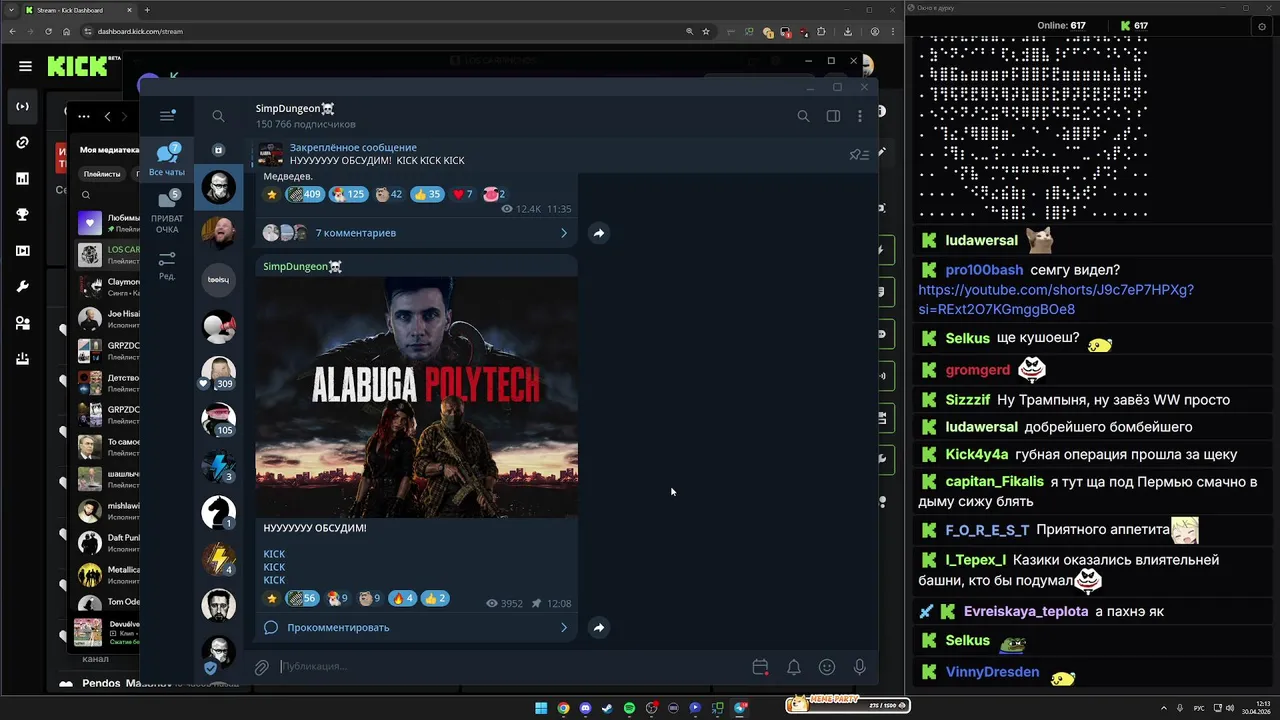Bookmark the page with the star icon

point(706,31)
